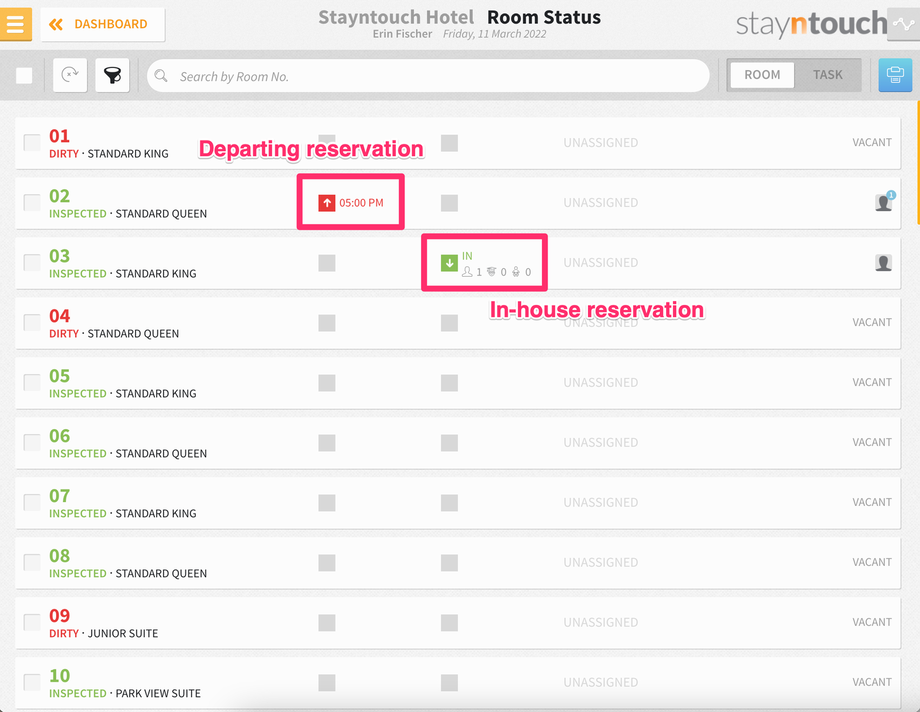
Task: Click the 05:00 PM departure time
Action: (361, 203)
